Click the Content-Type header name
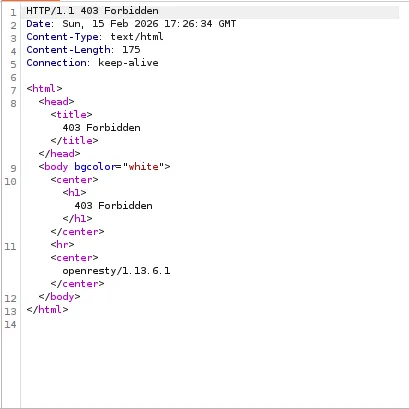 point(62,37)
